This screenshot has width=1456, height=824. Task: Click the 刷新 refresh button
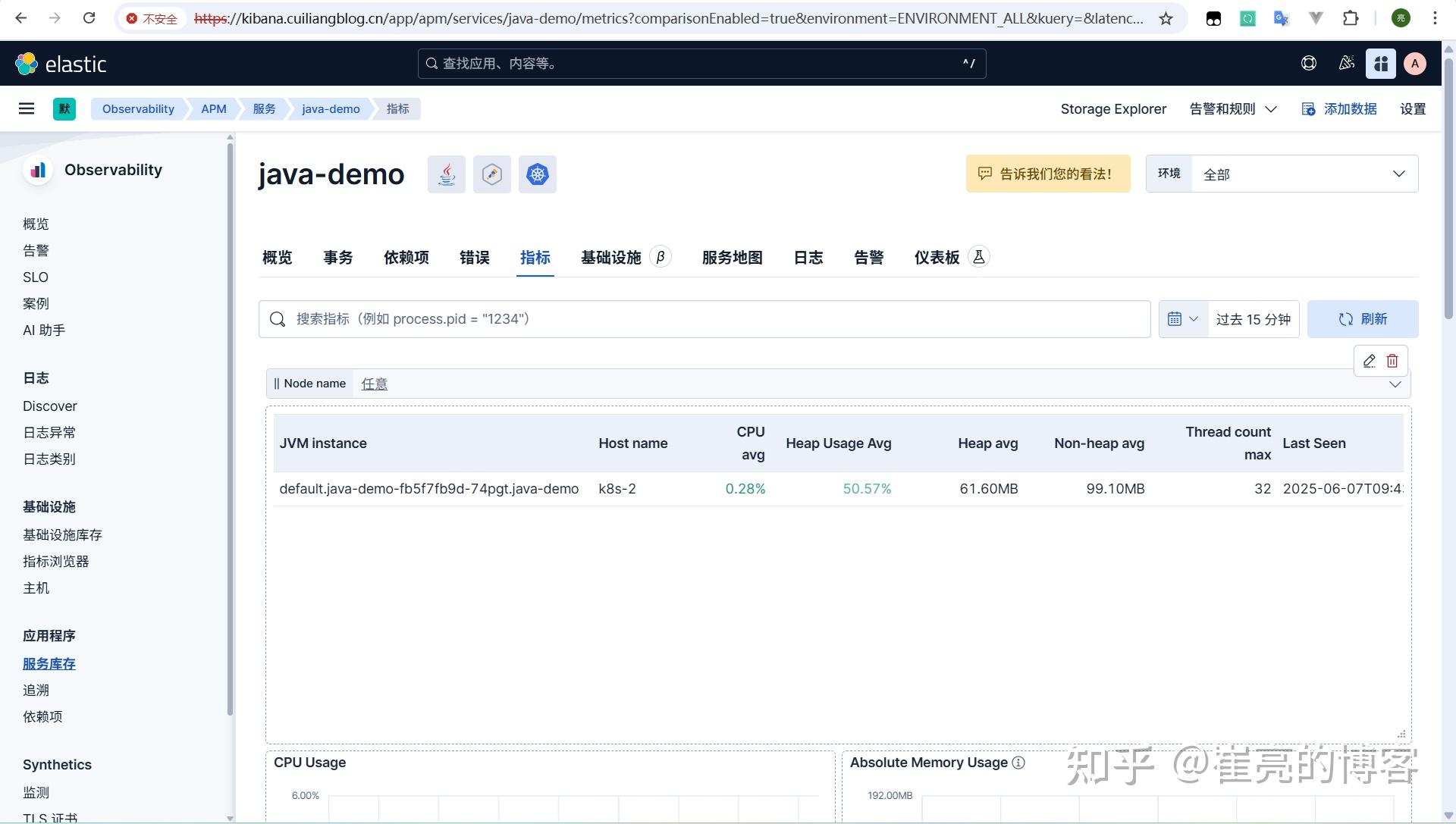point(1363,318)
